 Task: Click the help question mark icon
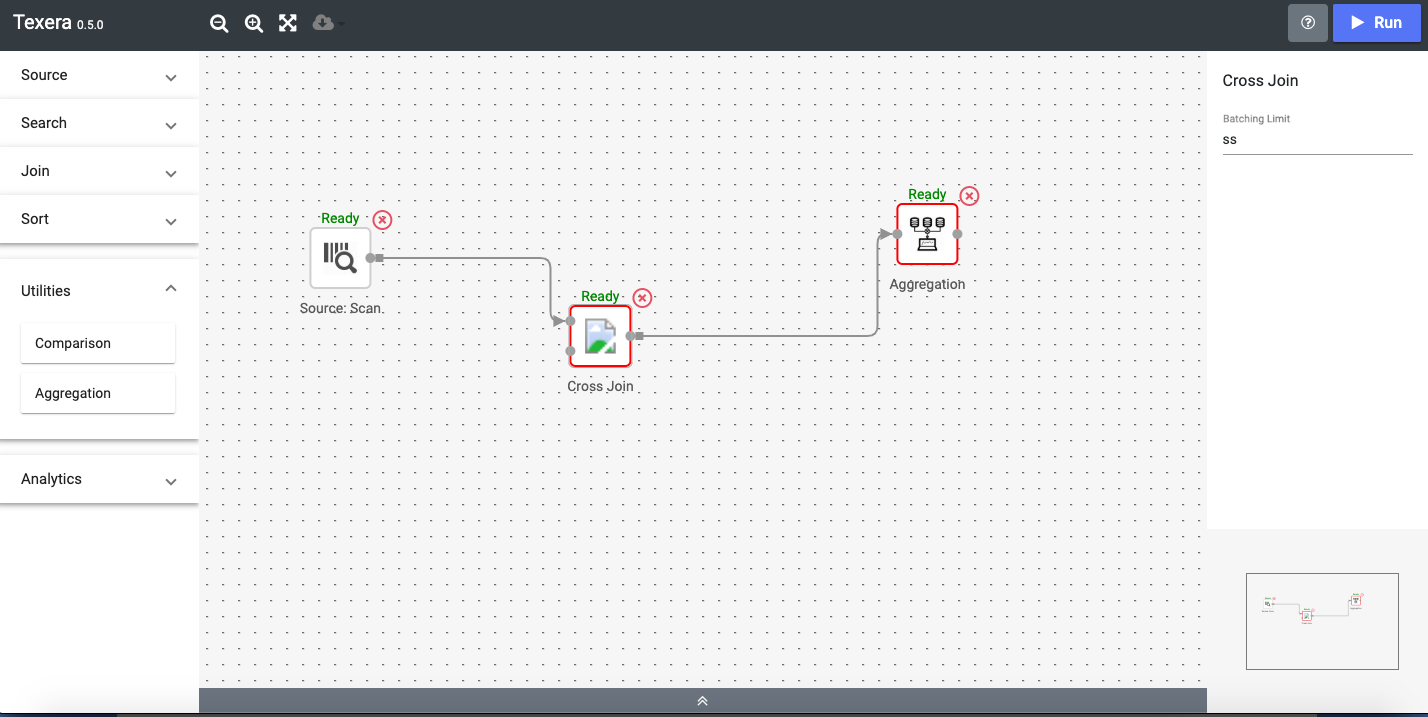[1307, 23]
